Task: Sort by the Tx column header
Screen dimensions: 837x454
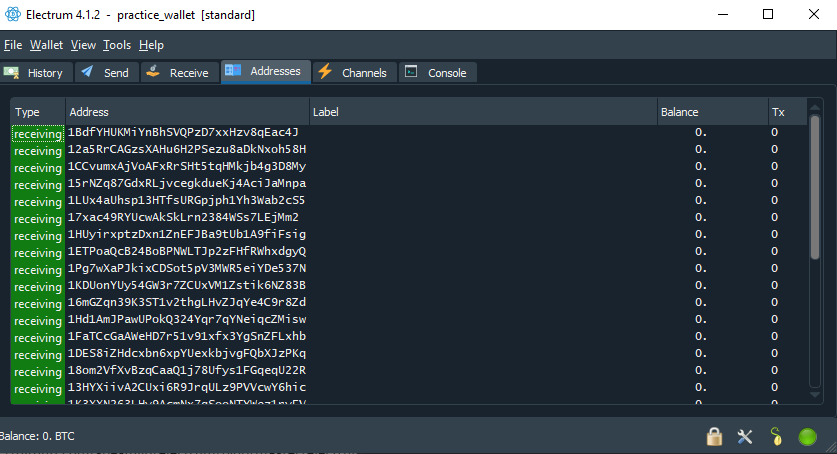Action: [x=787, y=112]
